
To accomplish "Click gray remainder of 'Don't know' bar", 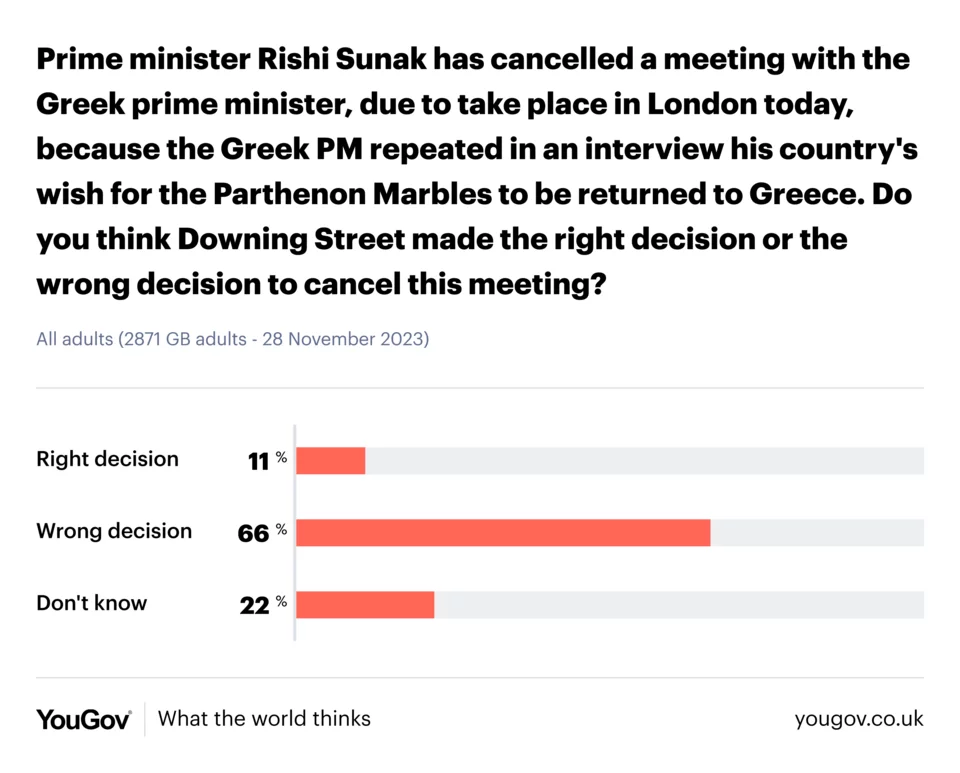I will pyautogui.click(x=679, y=605).
